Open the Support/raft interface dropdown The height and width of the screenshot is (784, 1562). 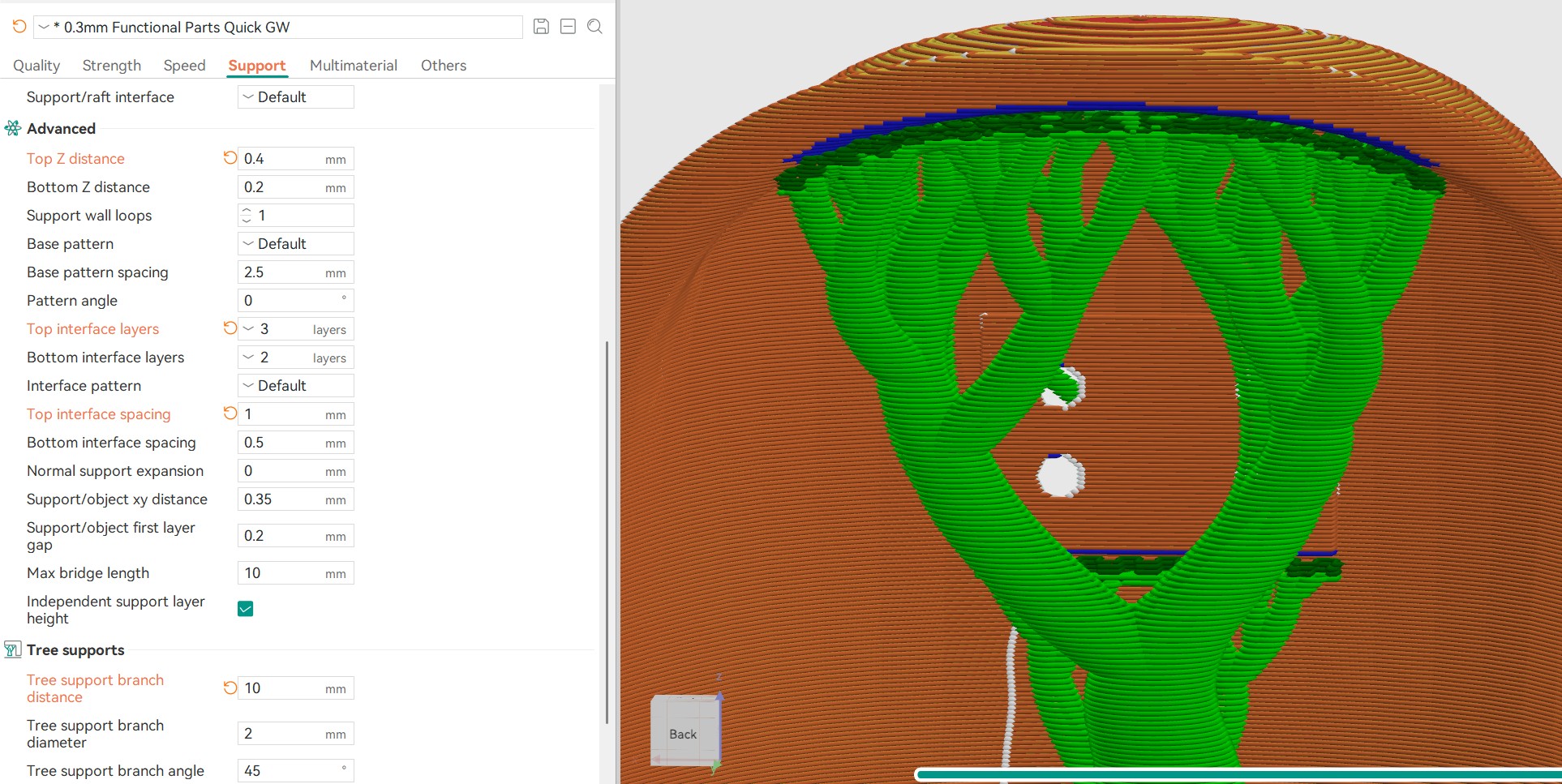(x=295, y=97)
